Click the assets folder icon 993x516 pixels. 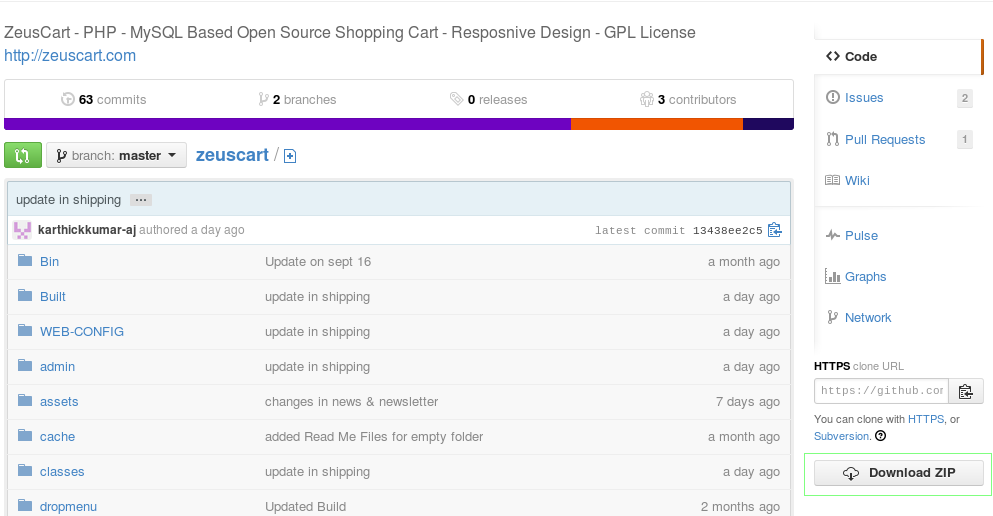click(25, 400)
